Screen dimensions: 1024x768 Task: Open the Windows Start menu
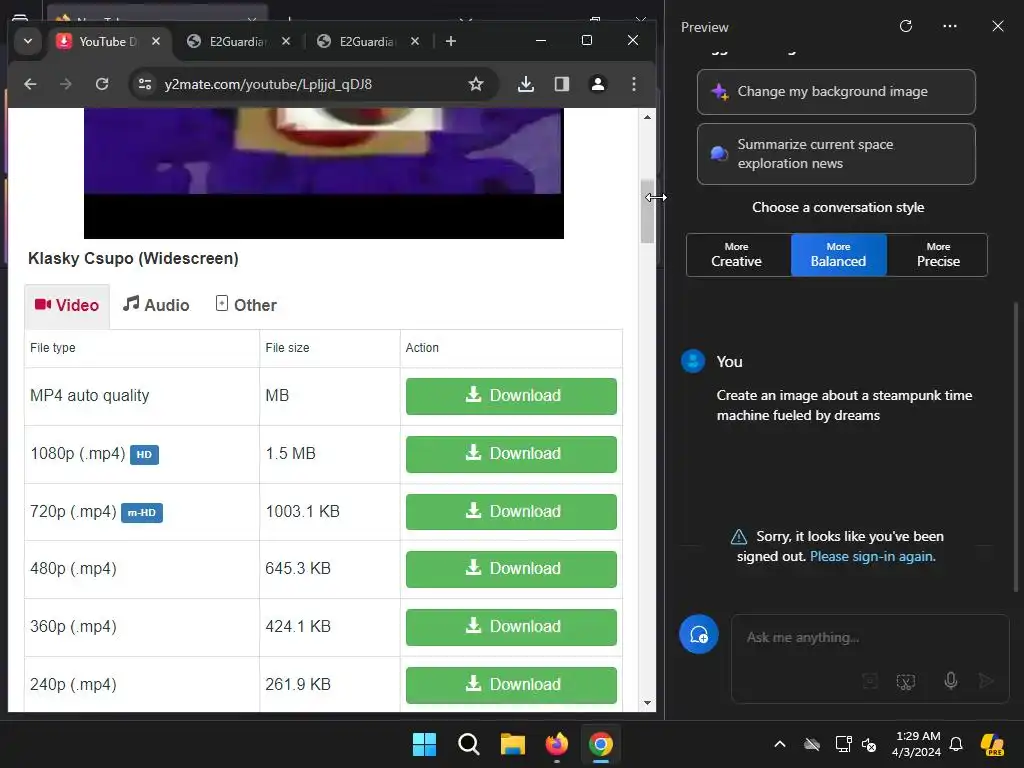[424, 744]
